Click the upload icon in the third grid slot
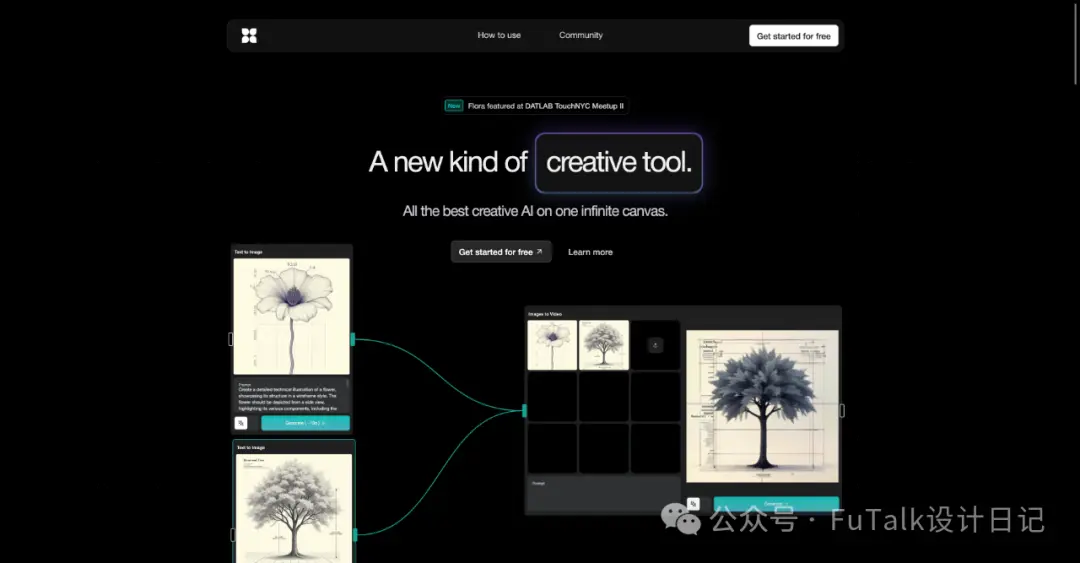The height and width of the screenshot is (563, 1080). pos(656,345)
